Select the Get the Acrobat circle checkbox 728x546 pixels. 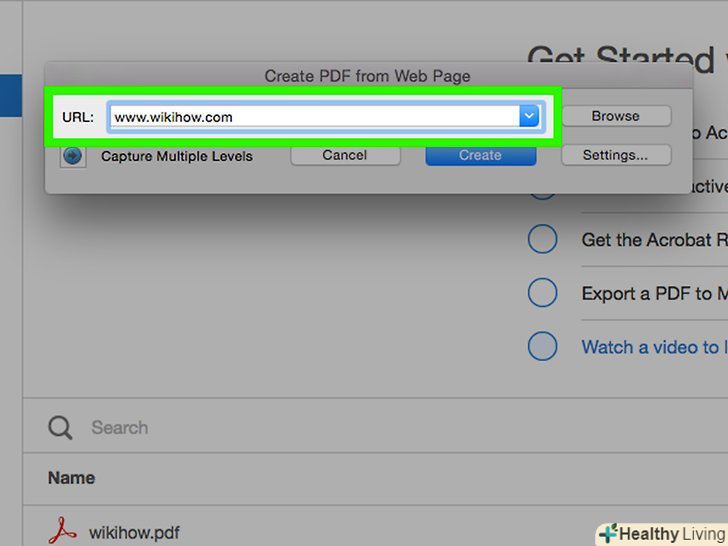pos(542,239)
